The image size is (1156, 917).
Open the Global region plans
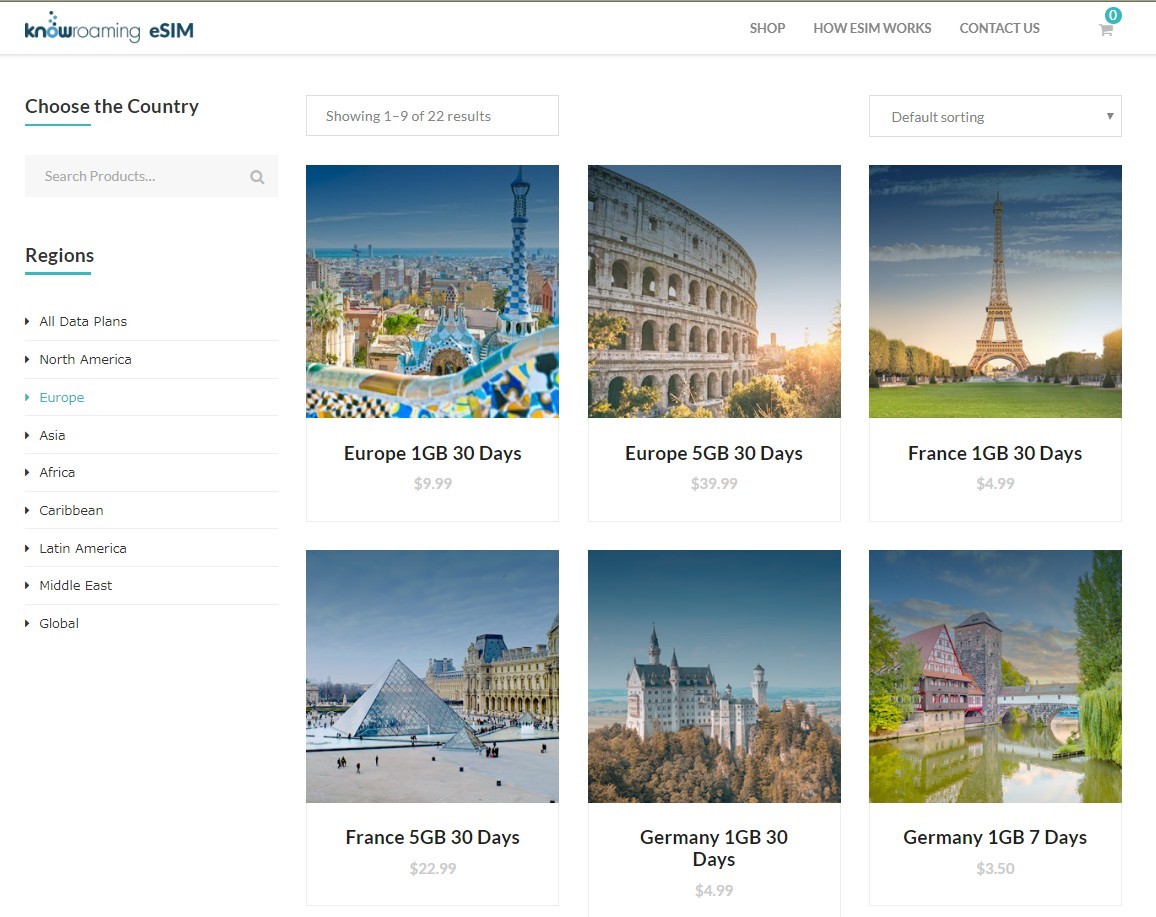(59, 623)
